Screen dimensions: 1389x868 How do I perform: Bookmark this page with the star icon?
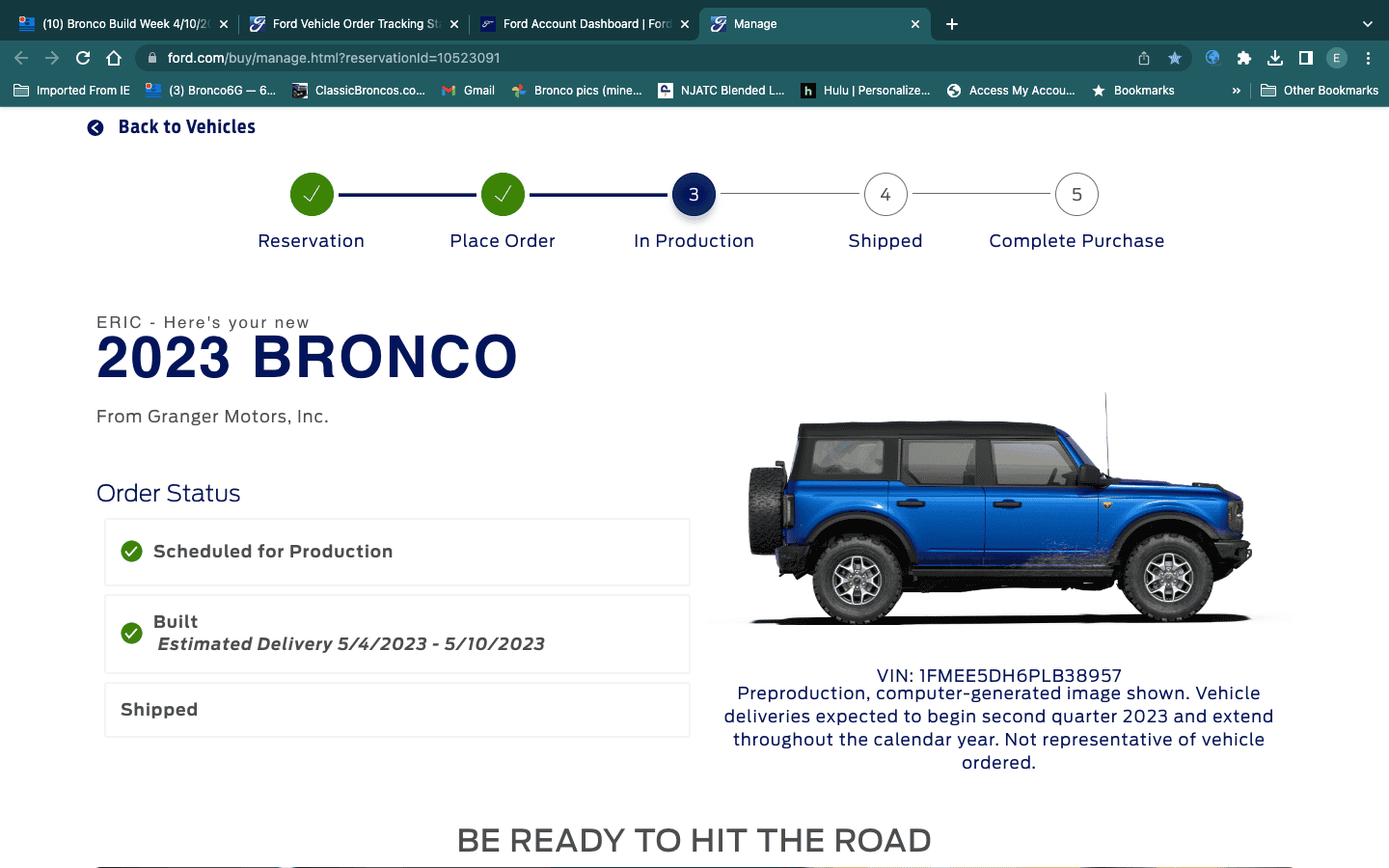[x=1175, y=58]
